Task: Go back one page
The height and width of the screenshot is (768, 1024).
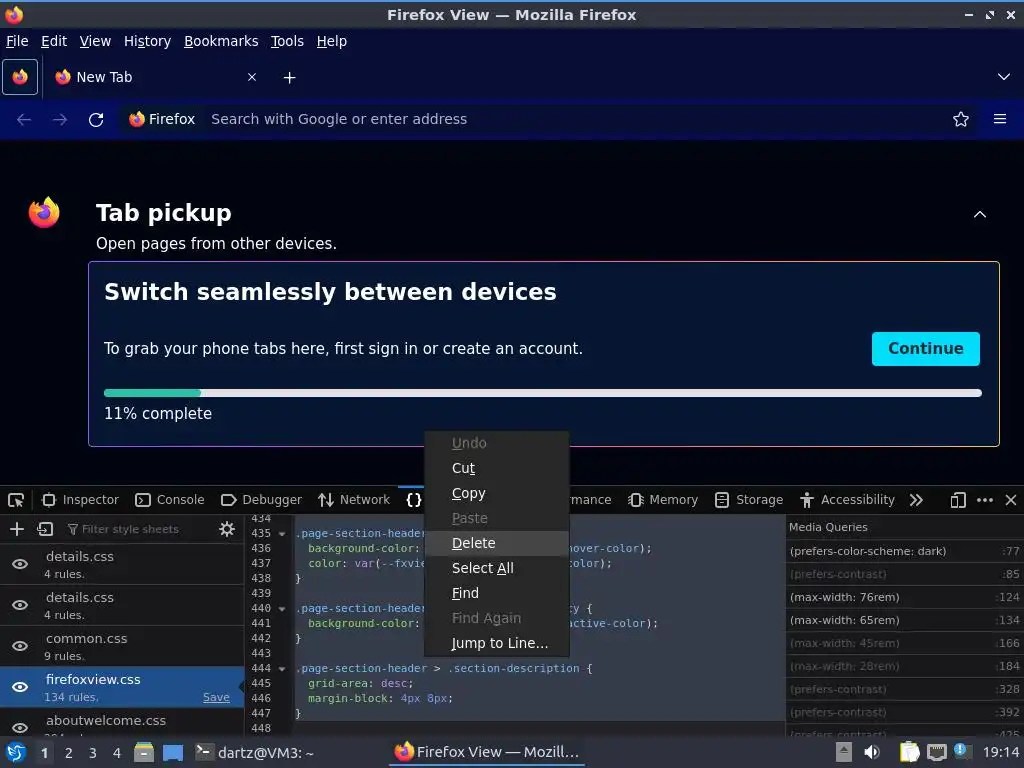Action: tap(24, 120)
